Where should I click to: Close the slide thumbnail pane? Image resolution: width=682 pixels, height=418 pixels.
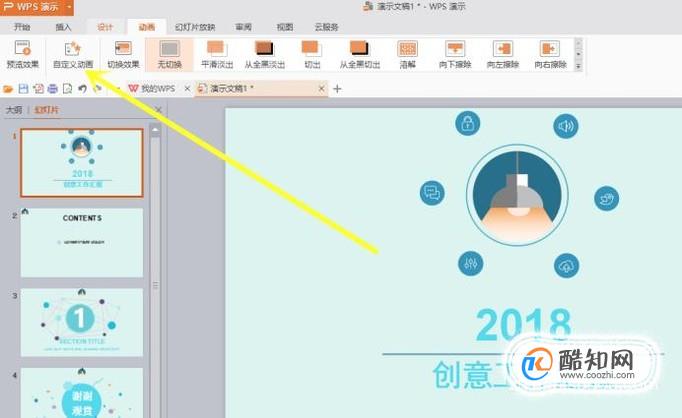pos(158,110)
